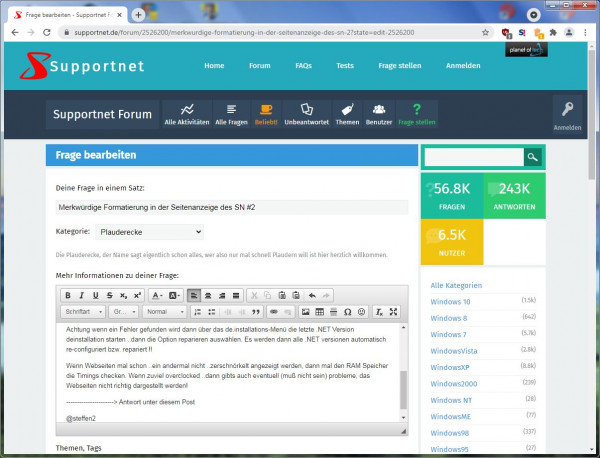Click the key icon Anmelden button
This screenshot has height=458, width=600.
click(x=567, y=115)
